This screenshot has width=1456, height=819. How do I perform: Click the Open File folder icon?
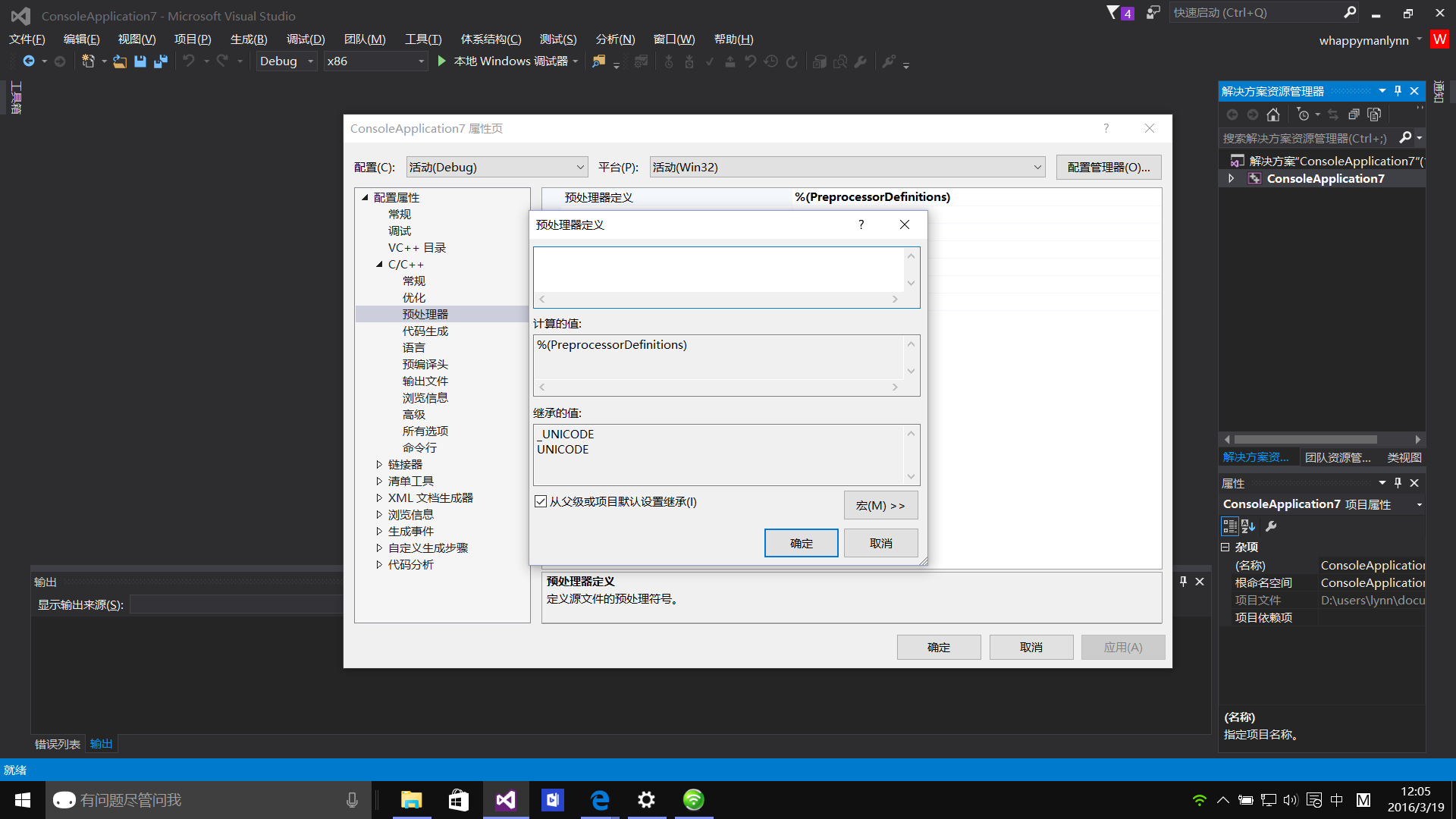tap(120, 61)
